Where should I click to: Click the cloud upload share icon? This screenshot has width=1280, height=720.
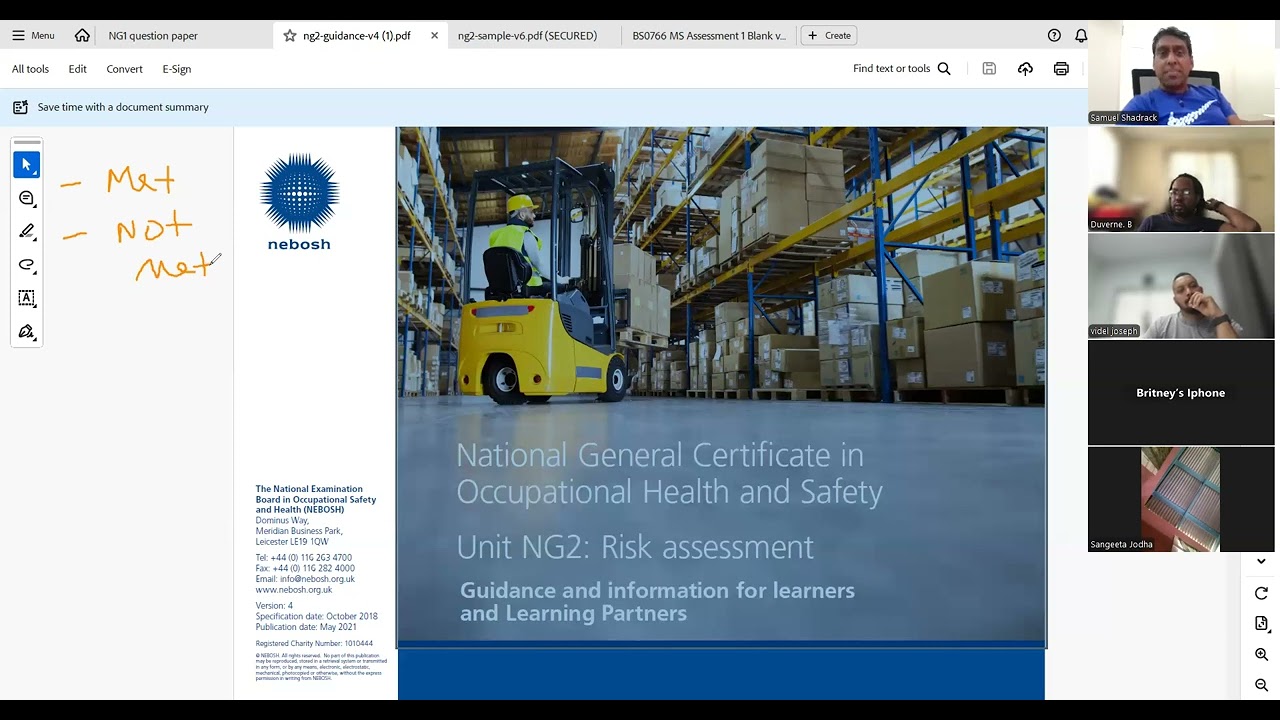tap(1025, 69)
